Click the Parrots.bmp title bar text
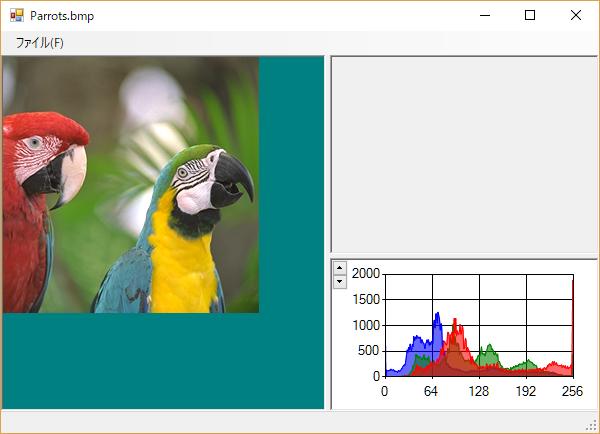The image size is (600, 434). coord(62,15)
